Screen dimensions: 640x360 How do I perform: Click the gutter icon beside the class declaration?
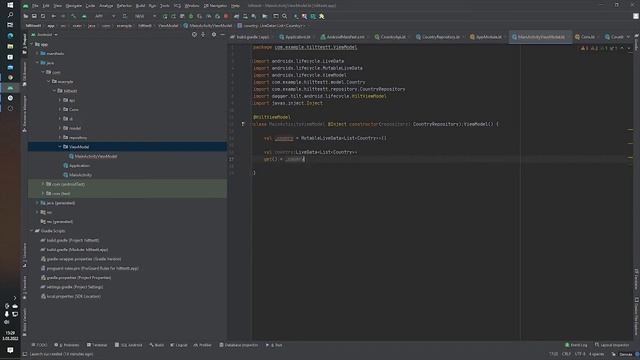(x=243, y=124)
